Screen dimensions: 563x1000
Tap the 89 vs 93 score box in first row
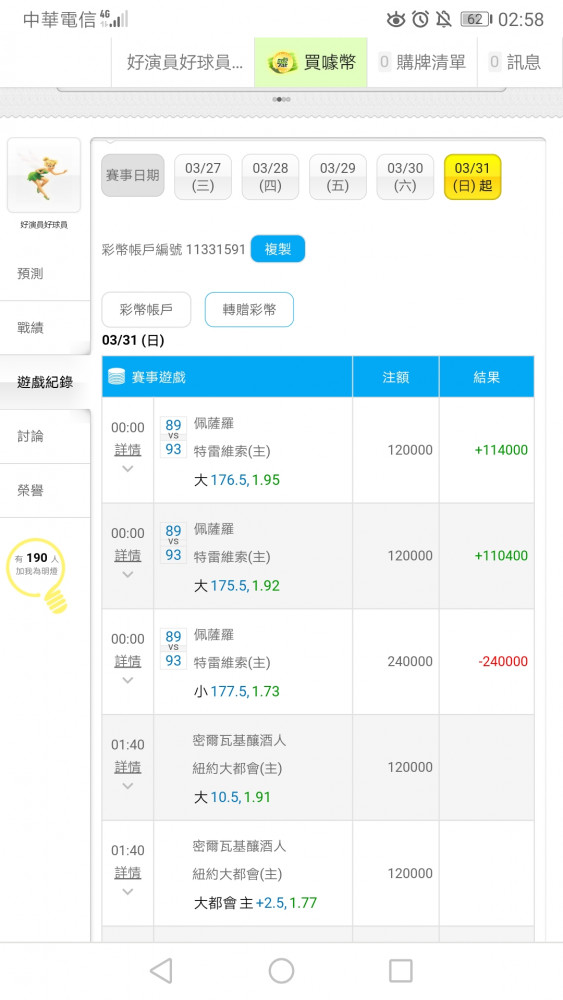coord(173,437)
